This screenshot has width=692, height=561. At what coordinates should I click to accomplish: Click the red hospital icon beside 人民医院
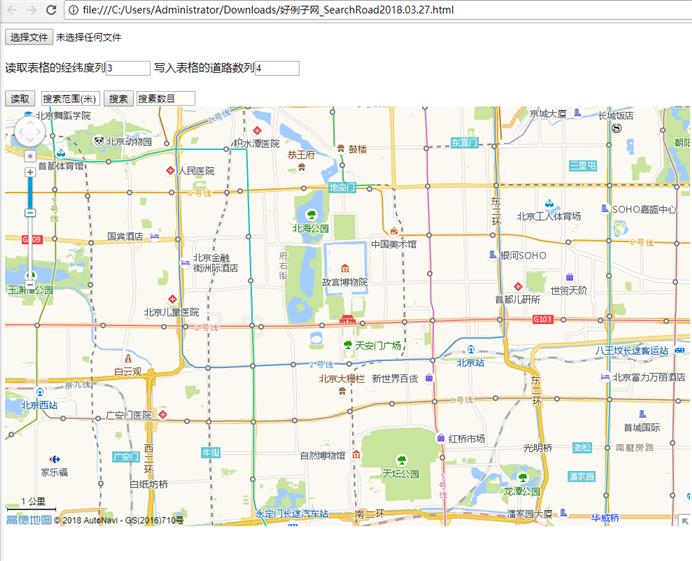[170, 170]
